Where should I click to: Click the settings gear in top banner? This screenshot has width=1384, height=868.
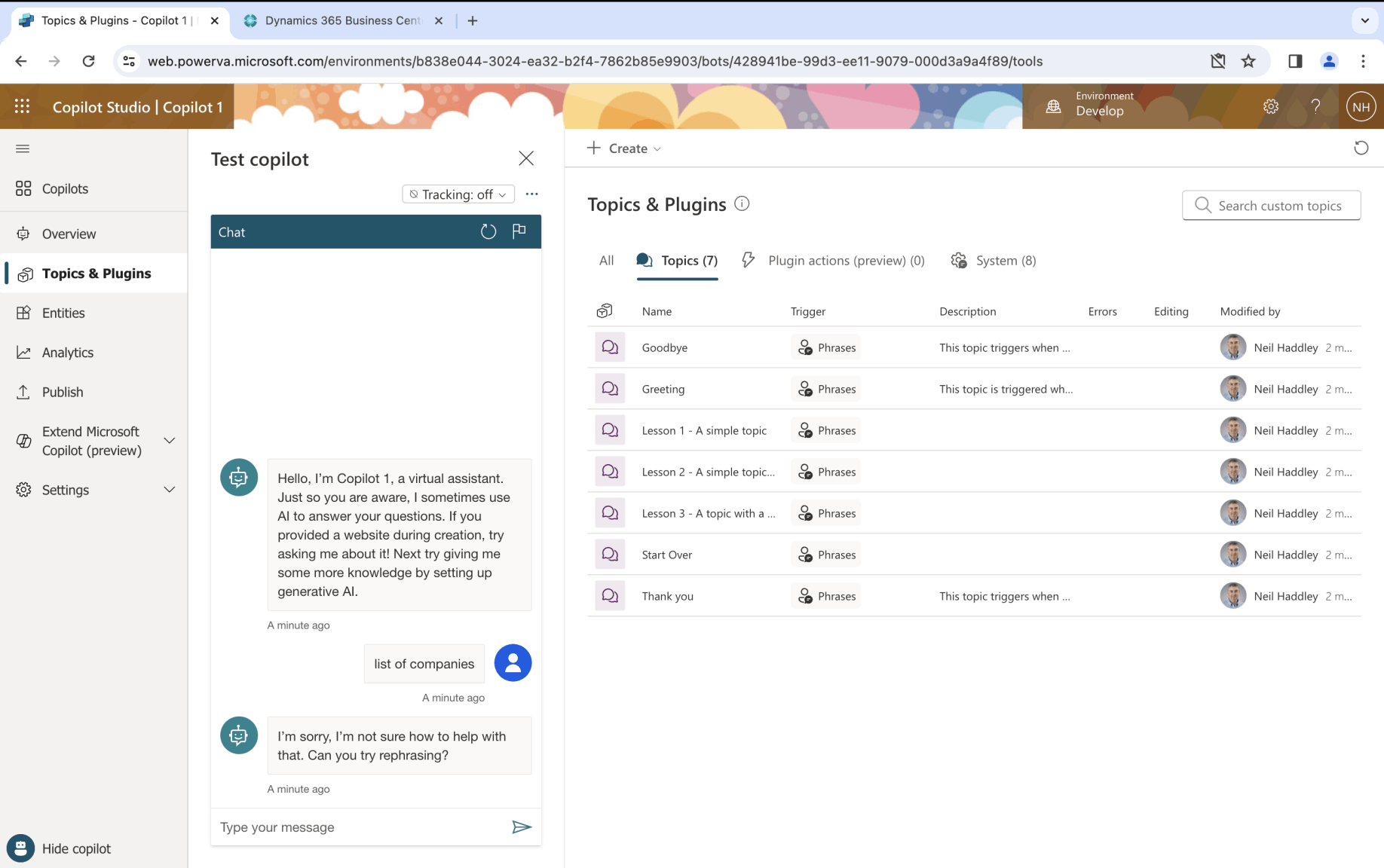1271,107
